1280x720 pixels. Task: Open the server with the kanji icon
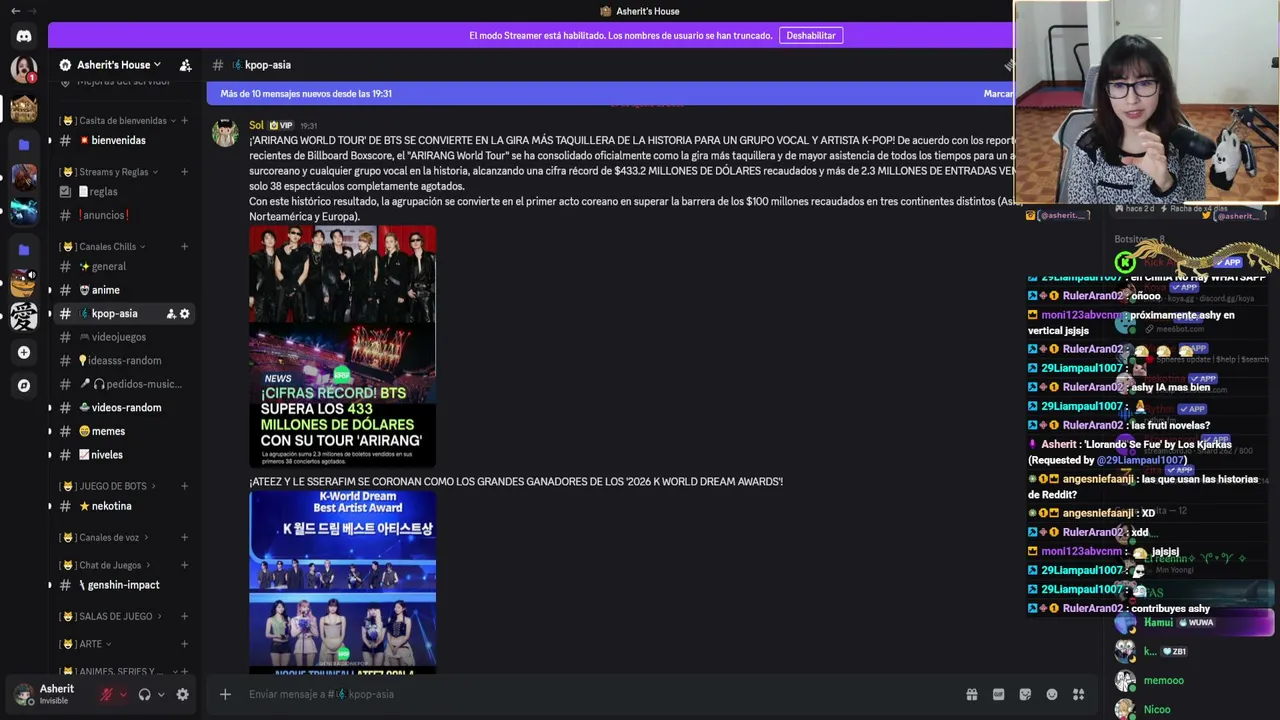[x=24, y=317]
